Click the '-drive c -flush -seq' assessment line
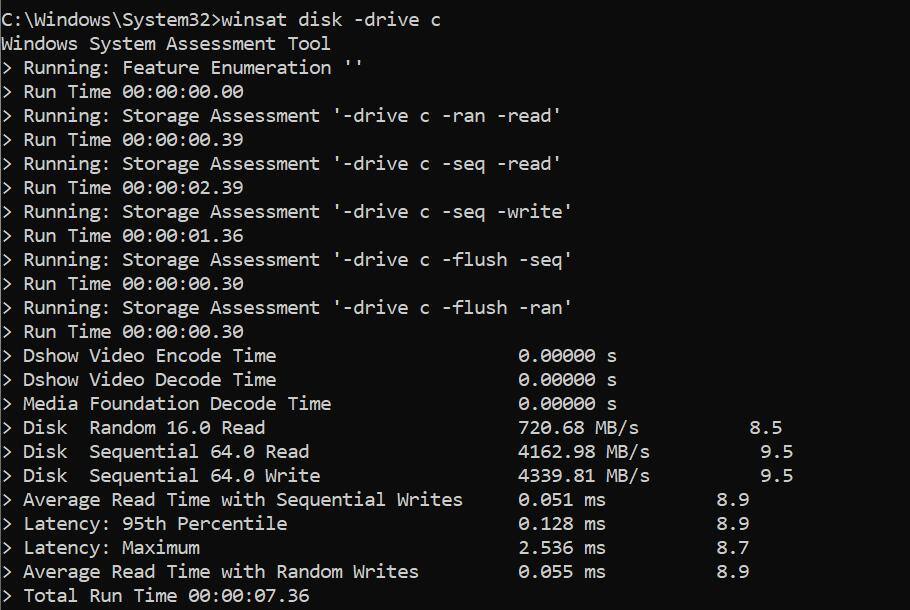 298,259
